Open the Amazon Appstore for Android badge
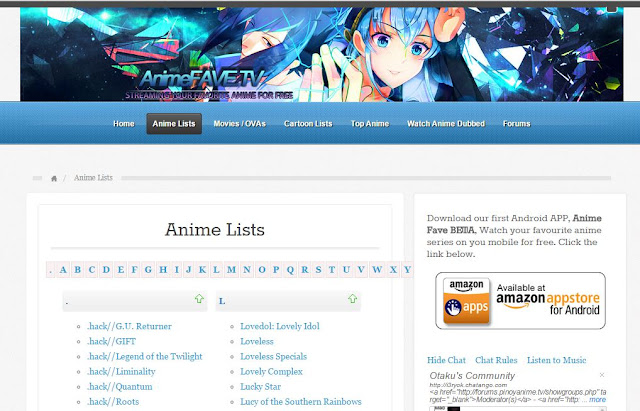 click(x=520, y=301)
